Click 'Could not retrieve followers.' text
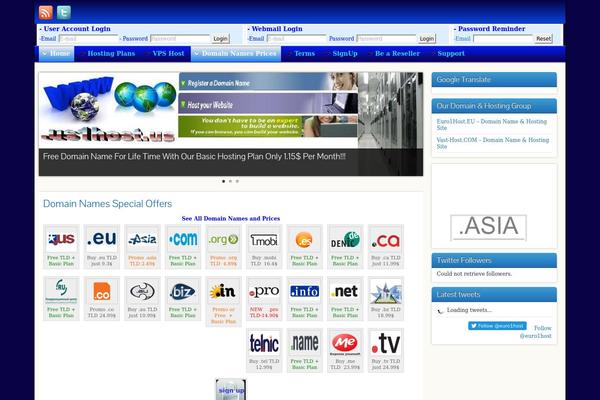This screenshot has width=600, height=400. click(474, 274)
